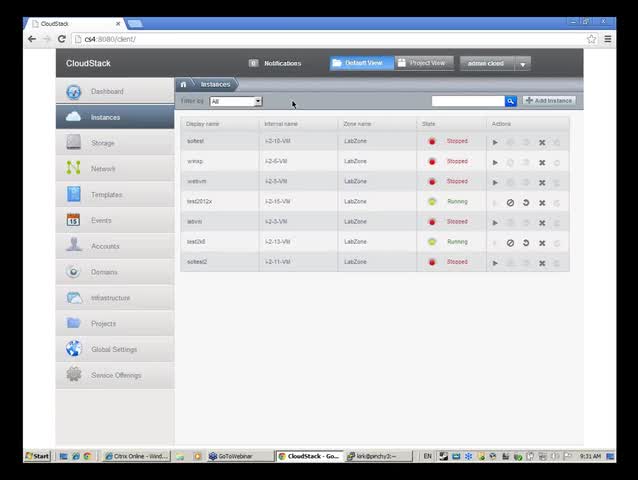Viewport: 638px width, 480px height.
Task: Expand the admin cloud user menu arrow
Action: [523, 64]
